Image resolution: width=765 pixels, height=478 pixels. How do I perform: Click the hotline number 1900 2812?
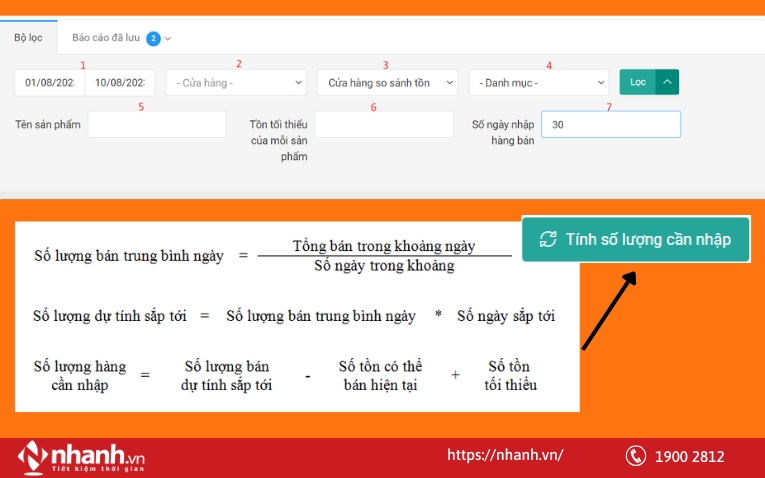click(689, 457)
